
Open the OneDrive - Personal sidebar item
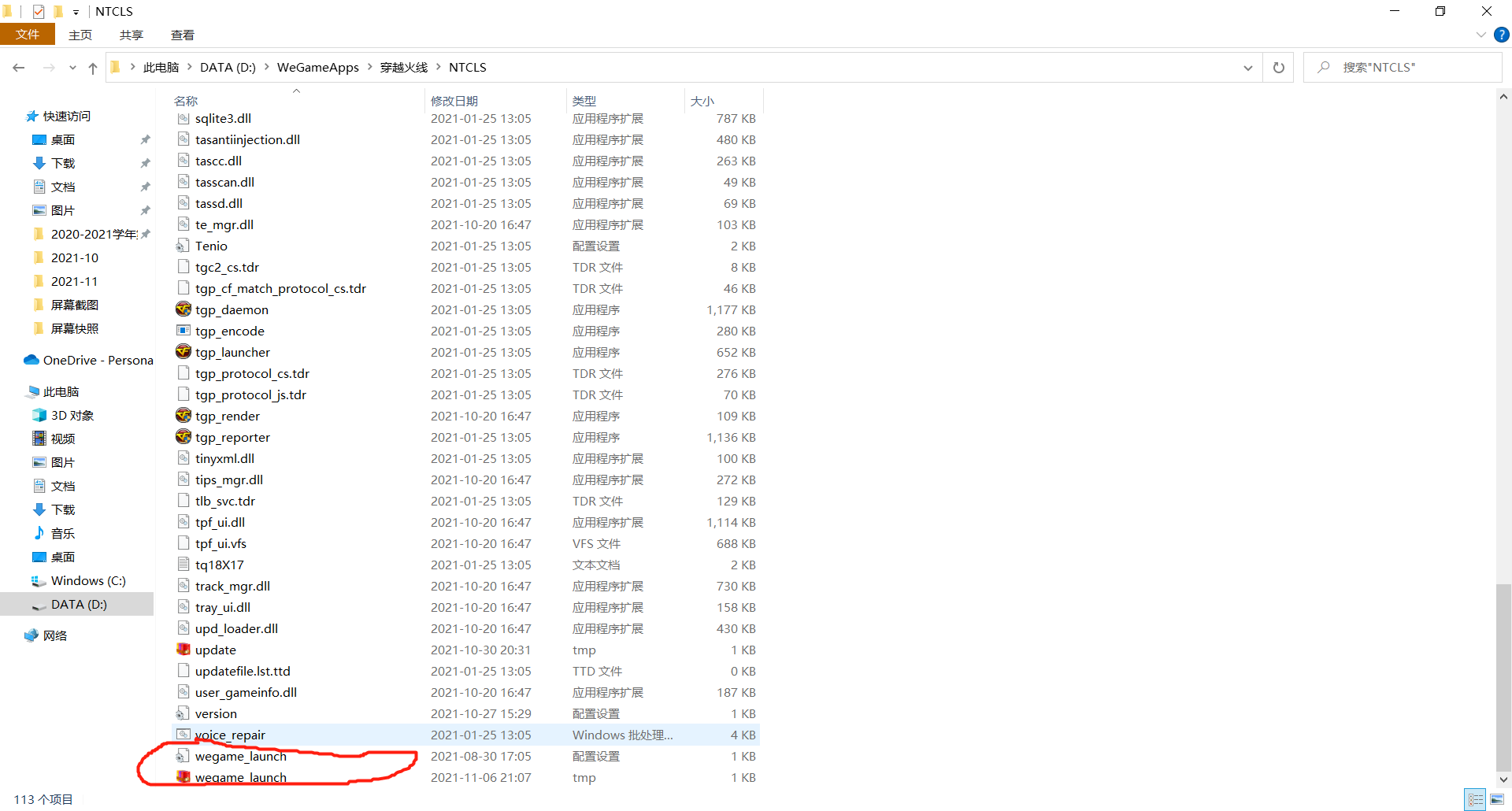(98, 360)
